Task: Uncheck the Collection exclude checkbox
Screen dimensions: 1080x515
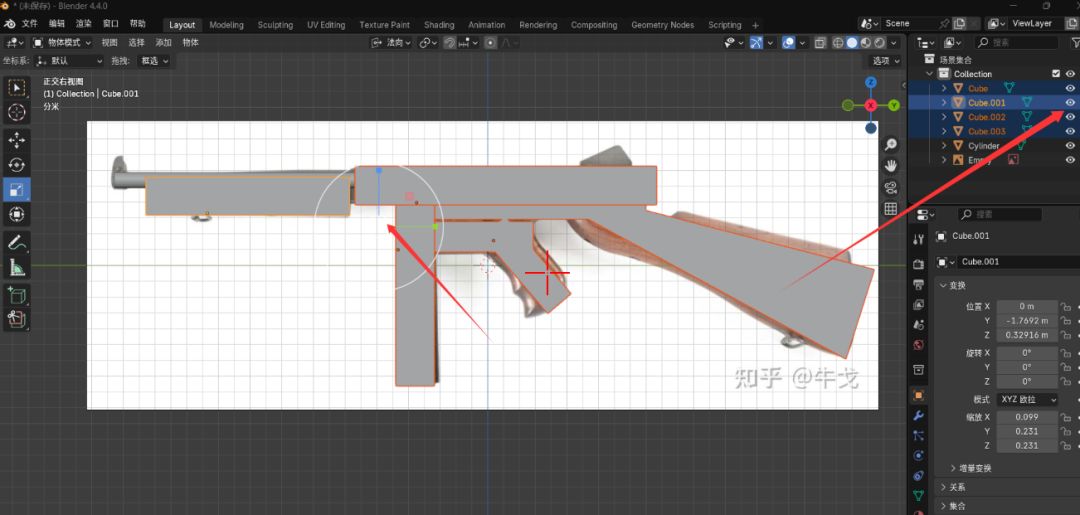Action: click(x=1056, y=74)
